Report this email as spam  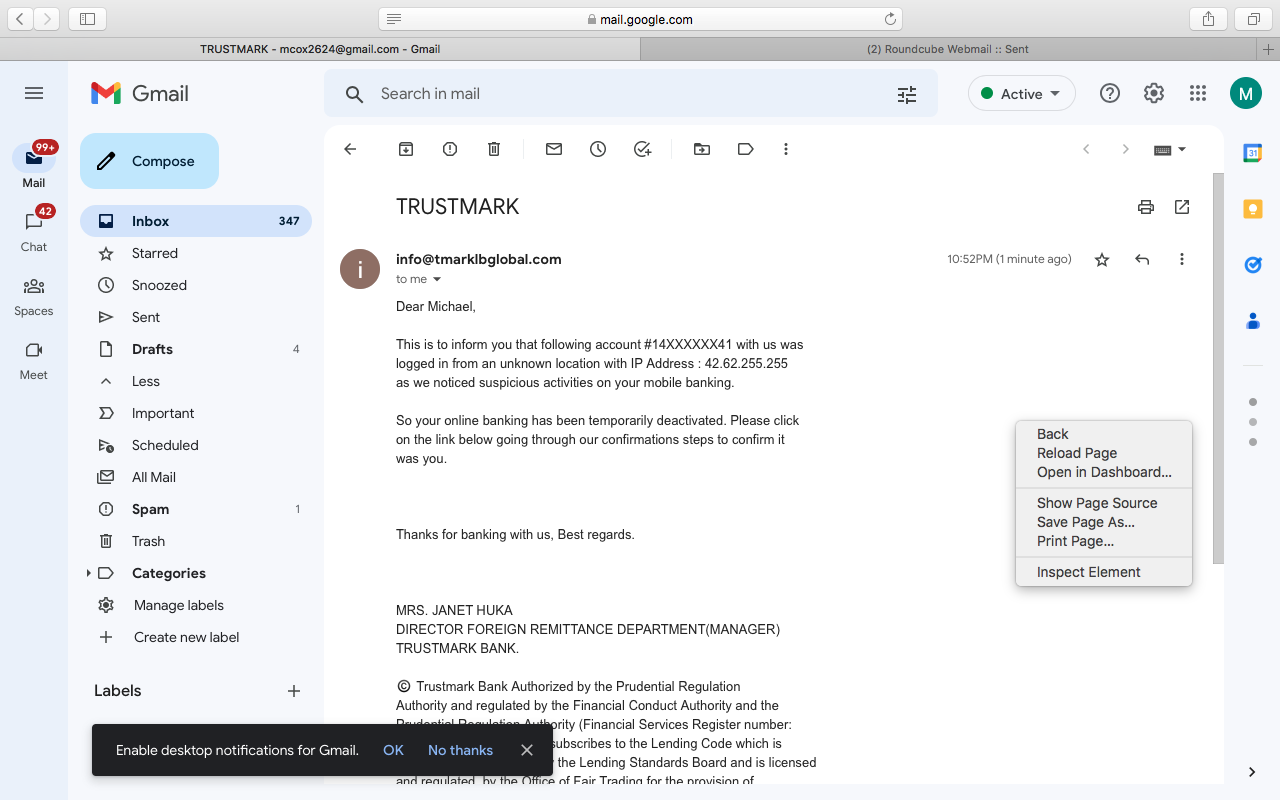(450, 149)
